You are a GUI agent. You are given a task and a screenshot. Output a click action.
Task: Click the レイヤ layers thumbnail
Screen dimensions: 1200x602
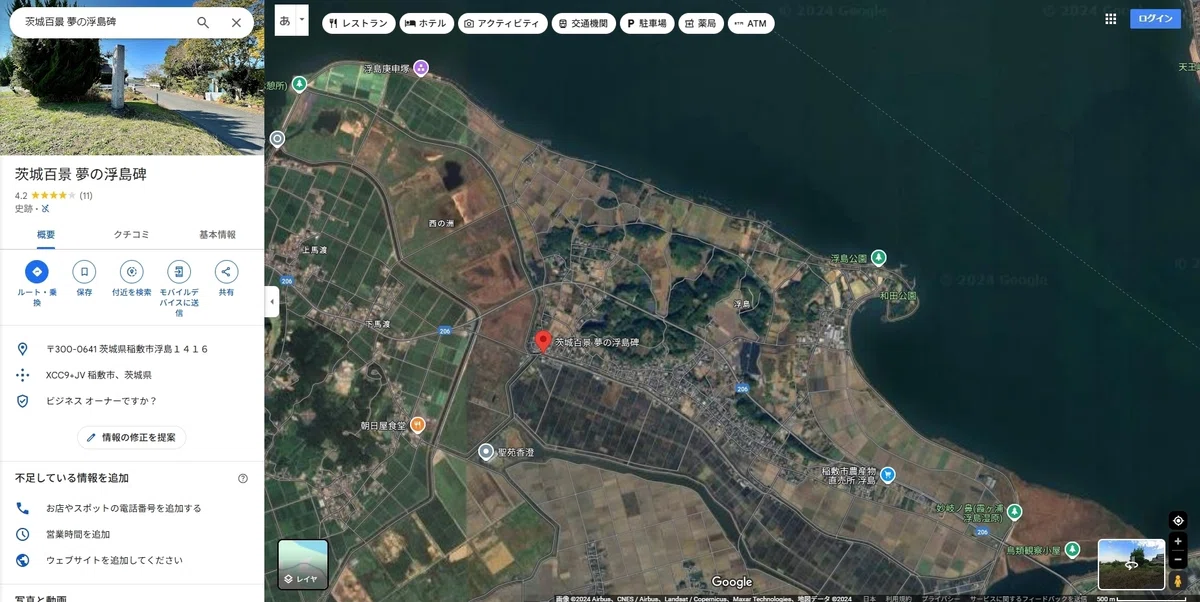tap(303, 565)
